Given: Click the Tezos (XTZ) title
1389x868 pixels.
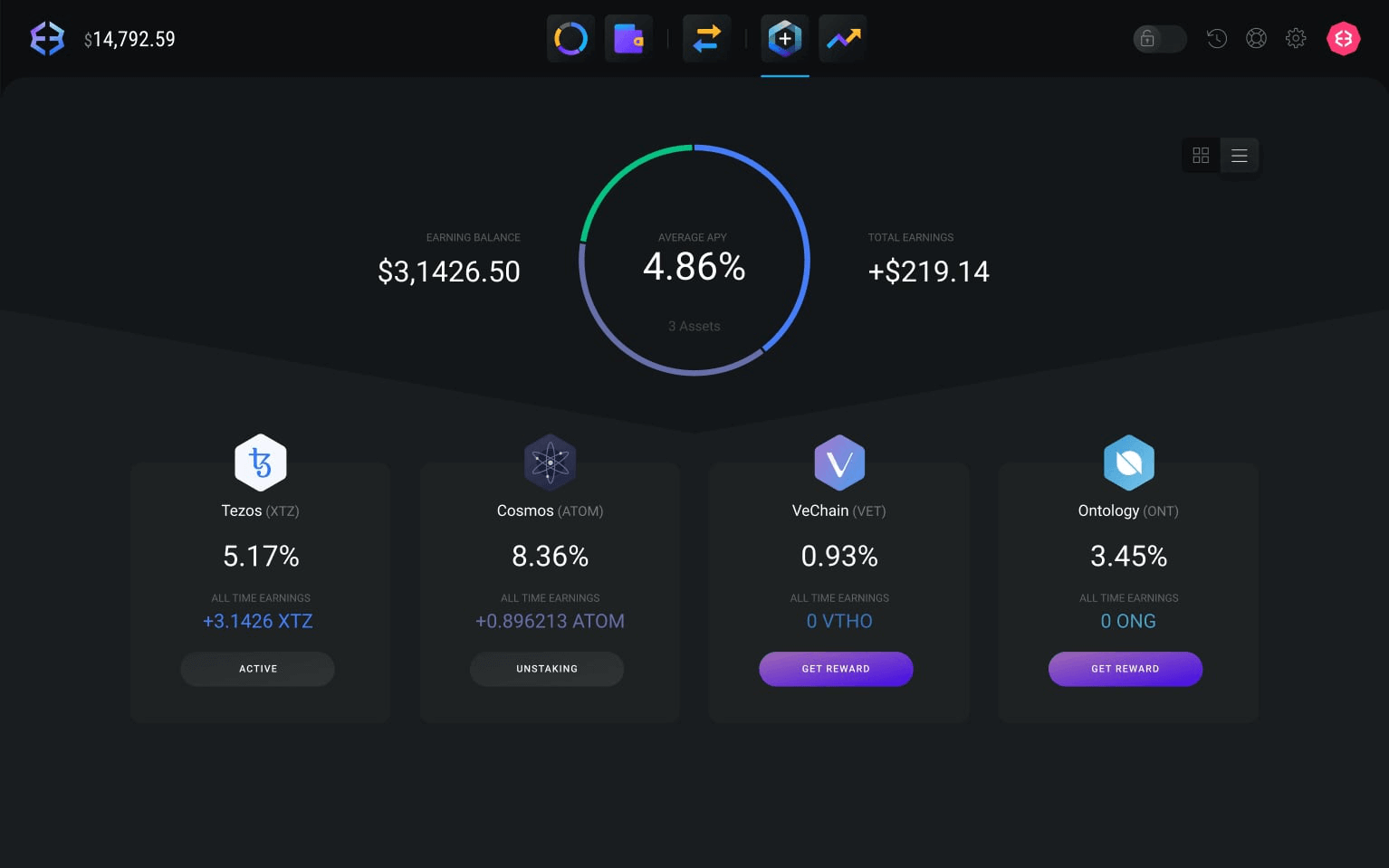Looking at the screenshot, I should (x=261, y=510).
